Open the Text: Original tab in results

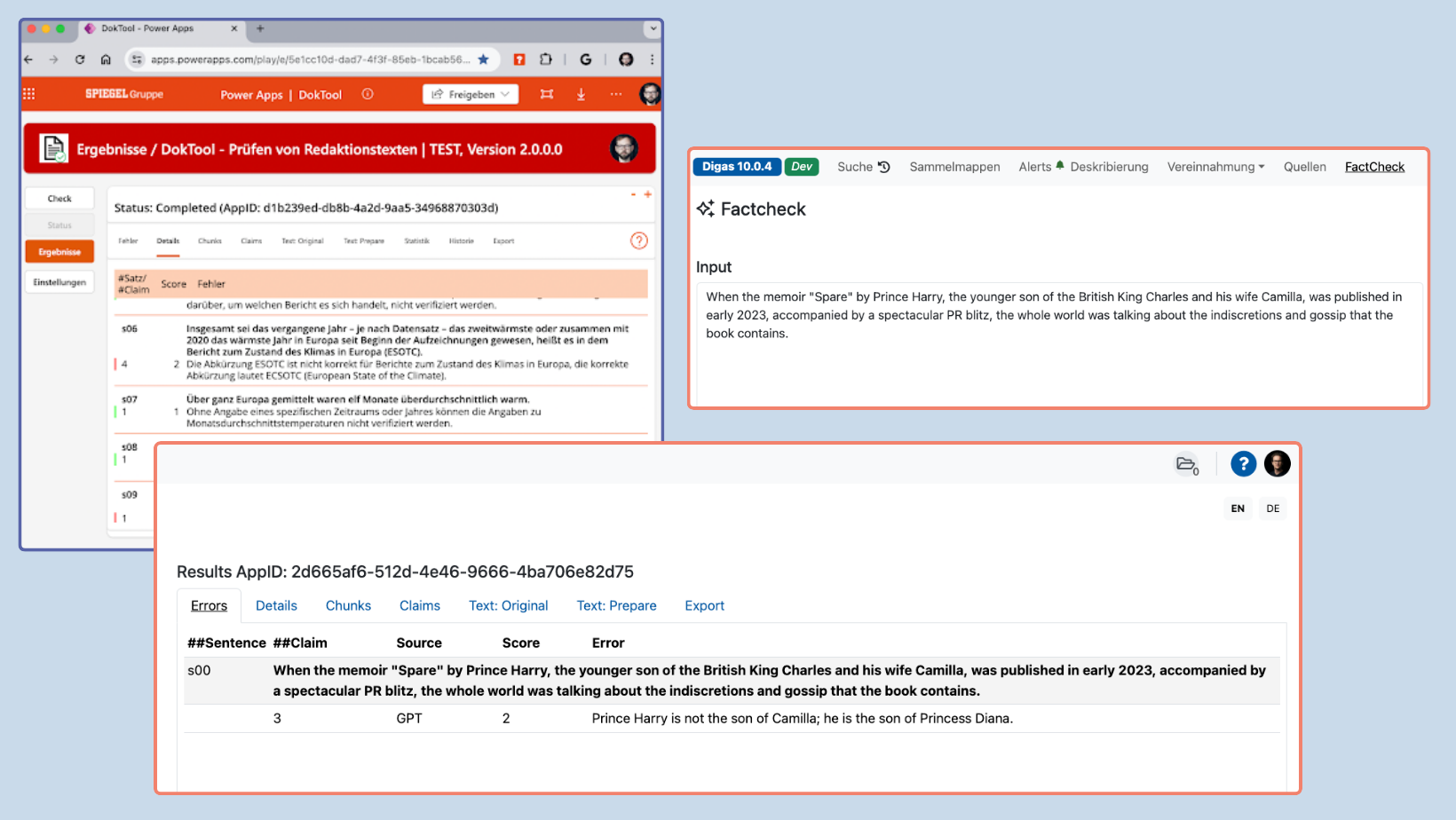point(508,605)
